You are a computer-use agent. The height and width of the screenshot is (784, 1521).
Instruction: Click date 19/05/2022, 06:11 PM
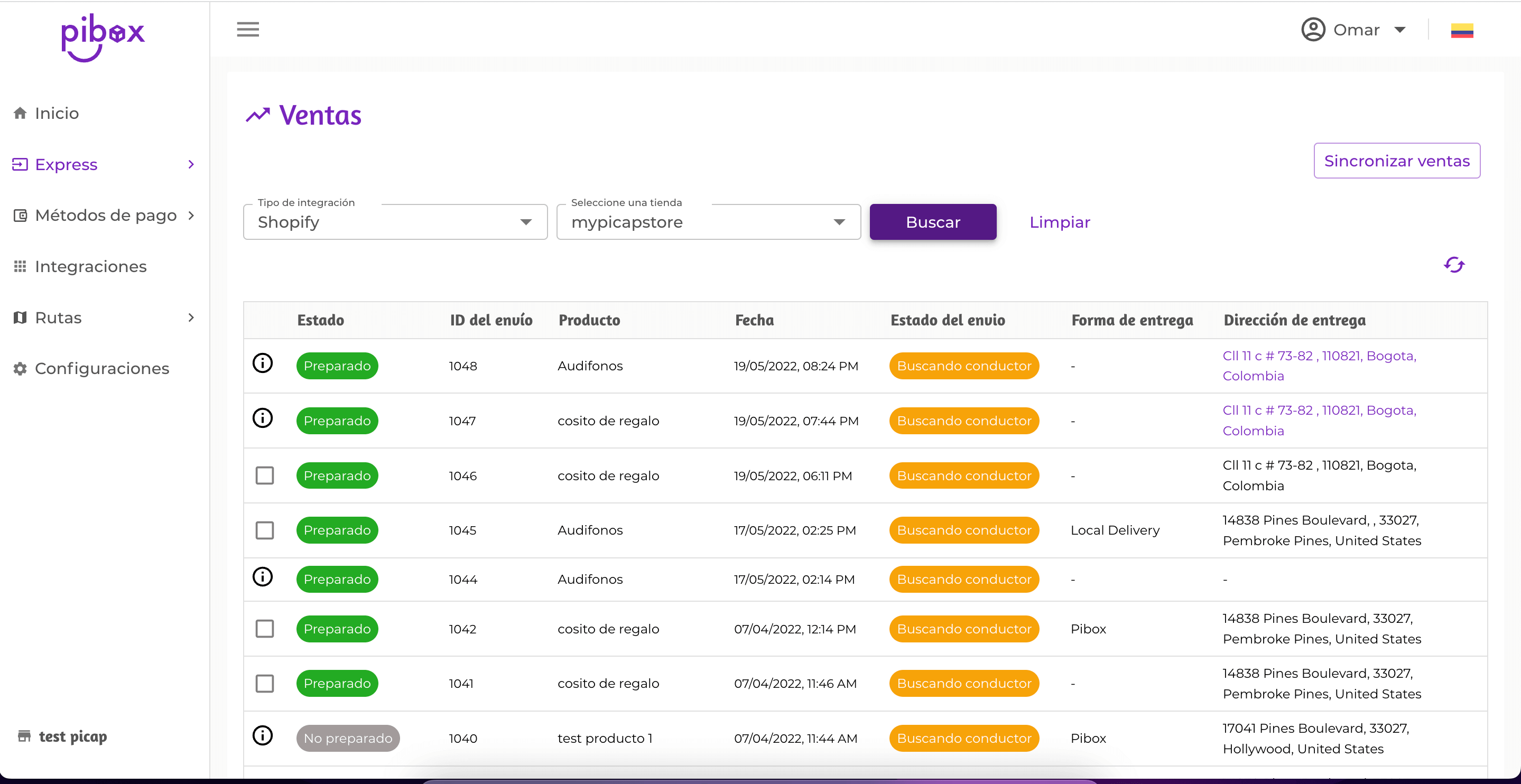[x=792, y=476]
